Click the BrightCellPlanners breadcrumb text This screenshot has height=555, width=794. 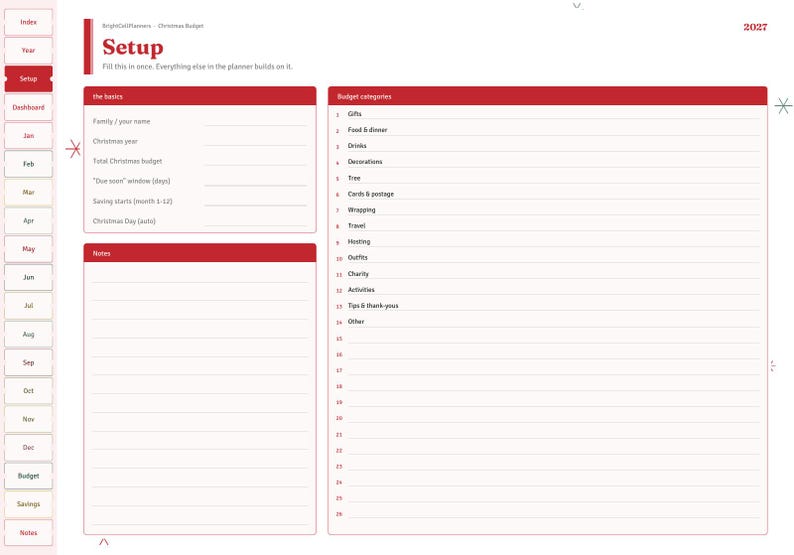click(x=127, y=26)
